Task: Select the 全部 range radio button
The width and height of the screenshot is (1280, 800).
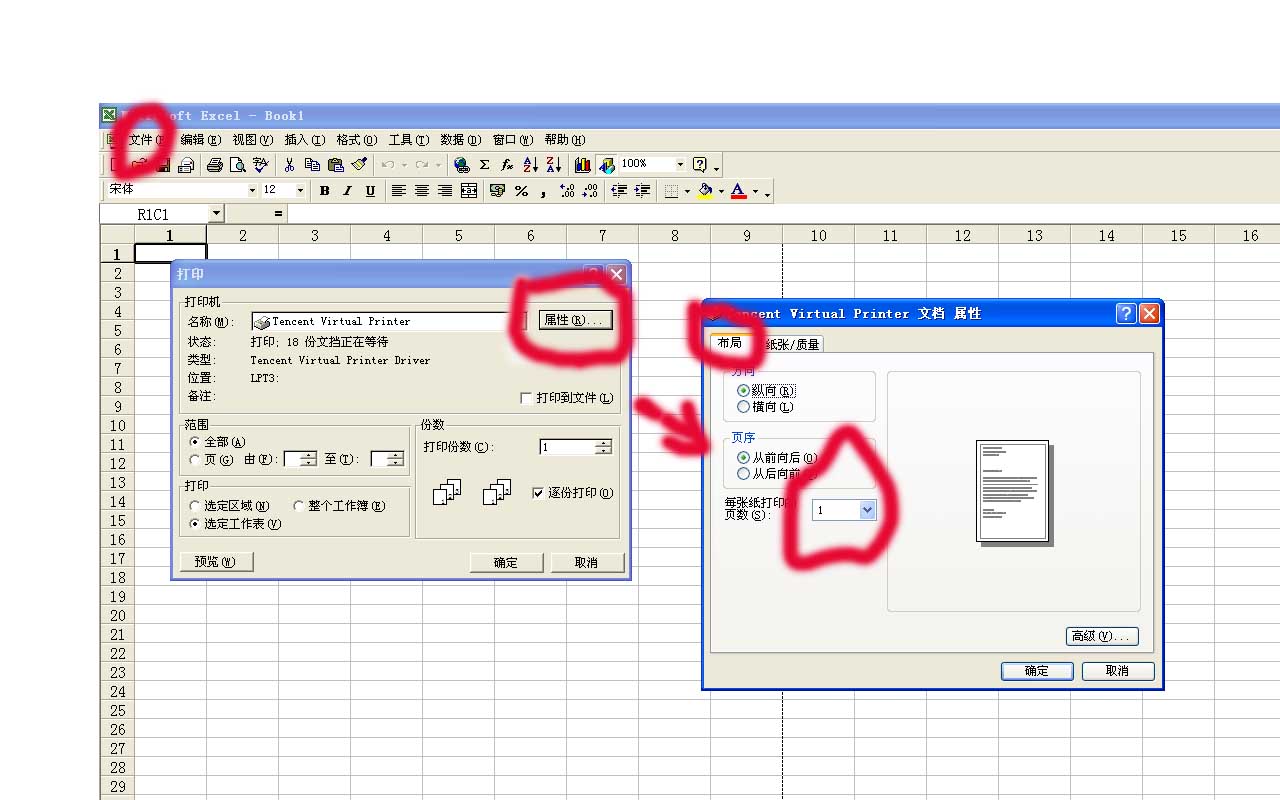Action: pyautogui.click(x=195, y=442)
